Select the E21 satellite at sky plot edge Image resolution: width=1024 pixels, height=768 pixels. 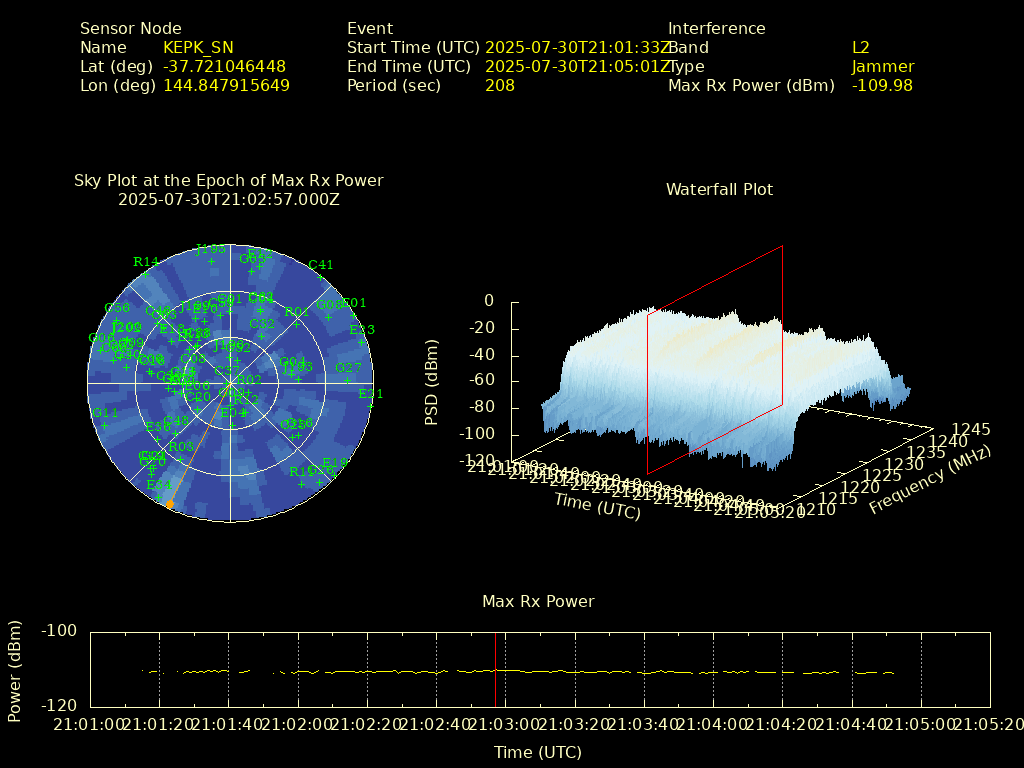[370, 406]
